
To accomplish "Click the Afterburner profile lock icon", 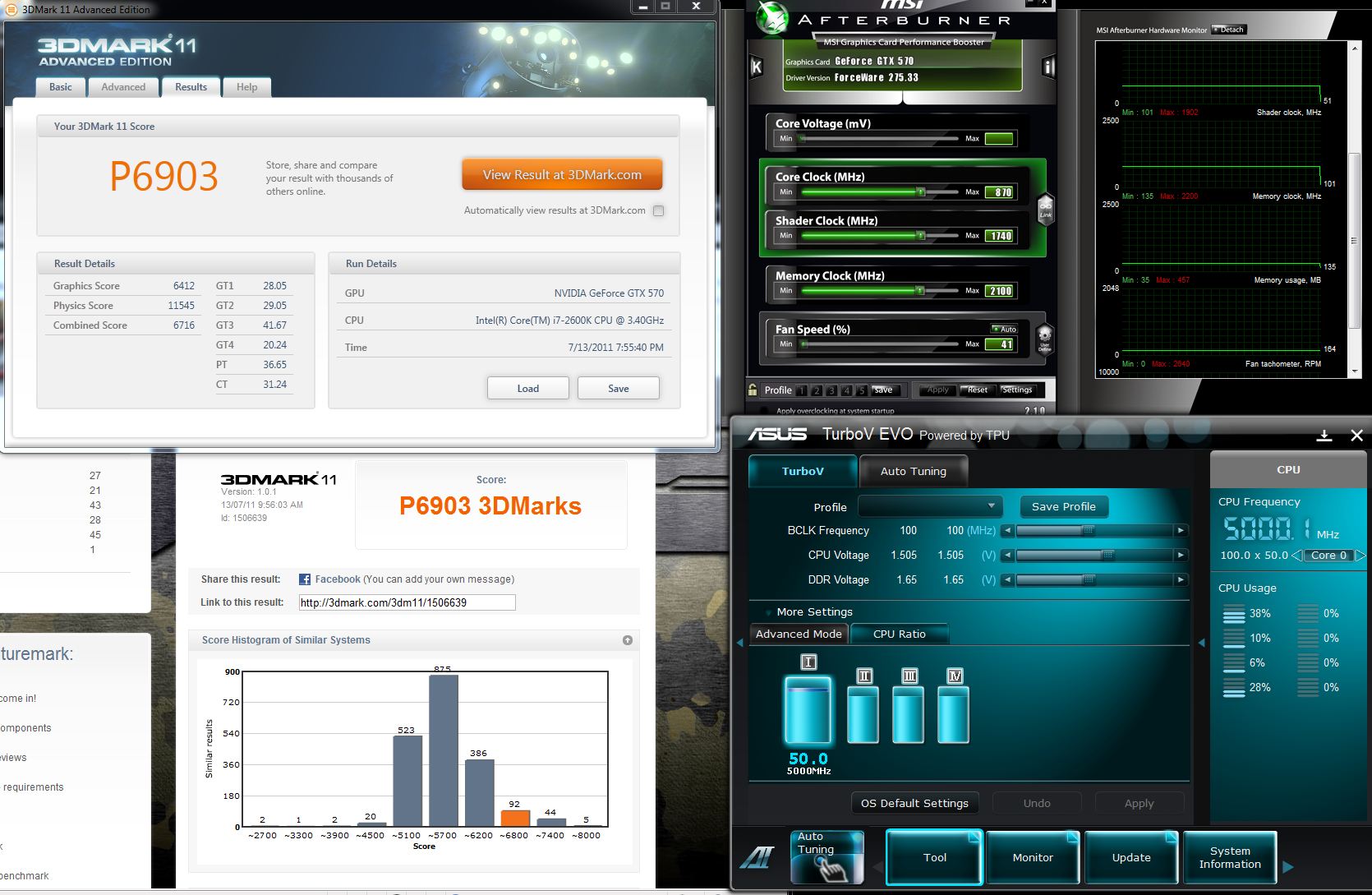I will coord(753,390).
